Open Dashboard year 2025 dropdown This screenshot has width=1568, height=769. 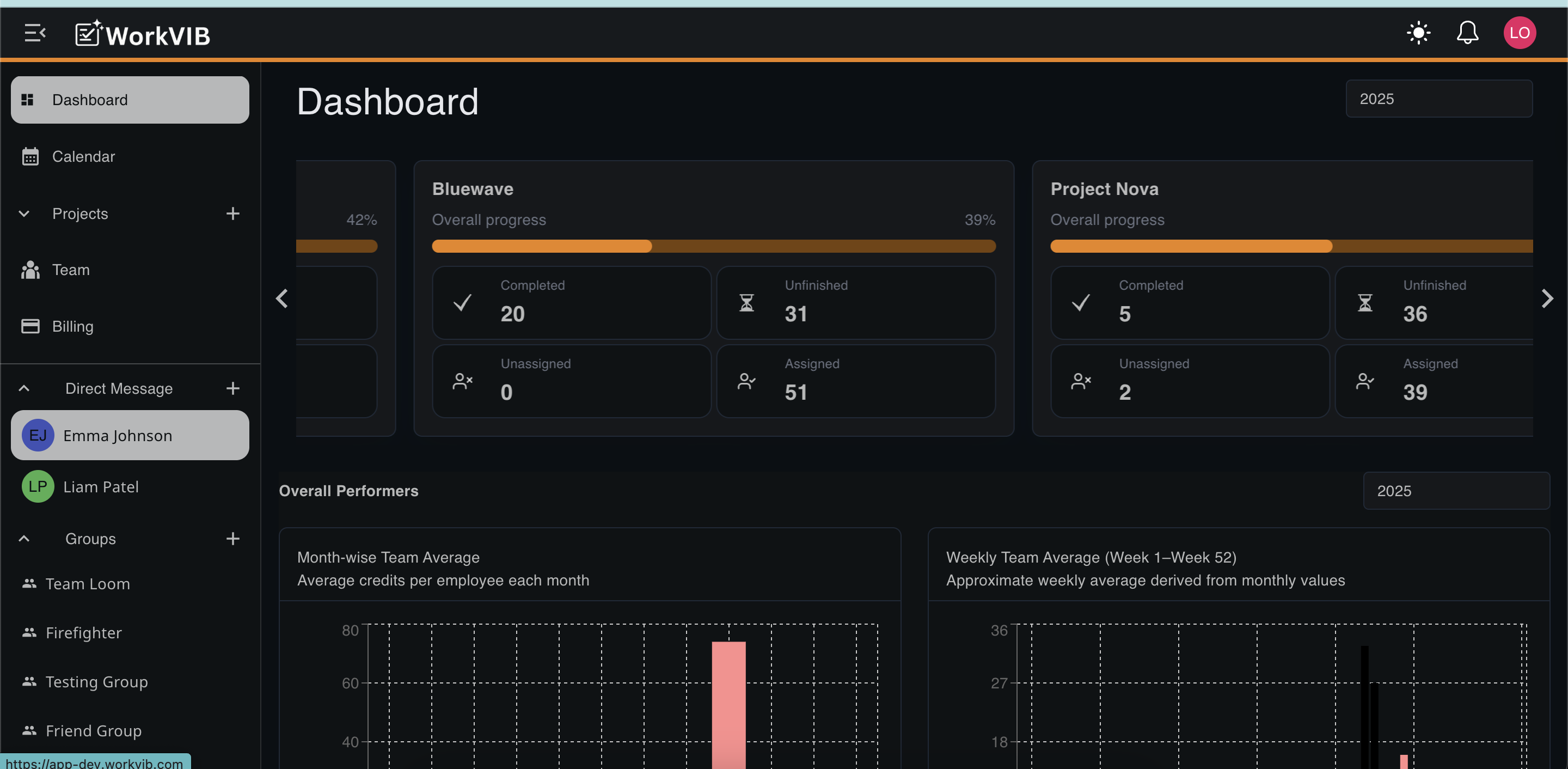[1438, 99]
